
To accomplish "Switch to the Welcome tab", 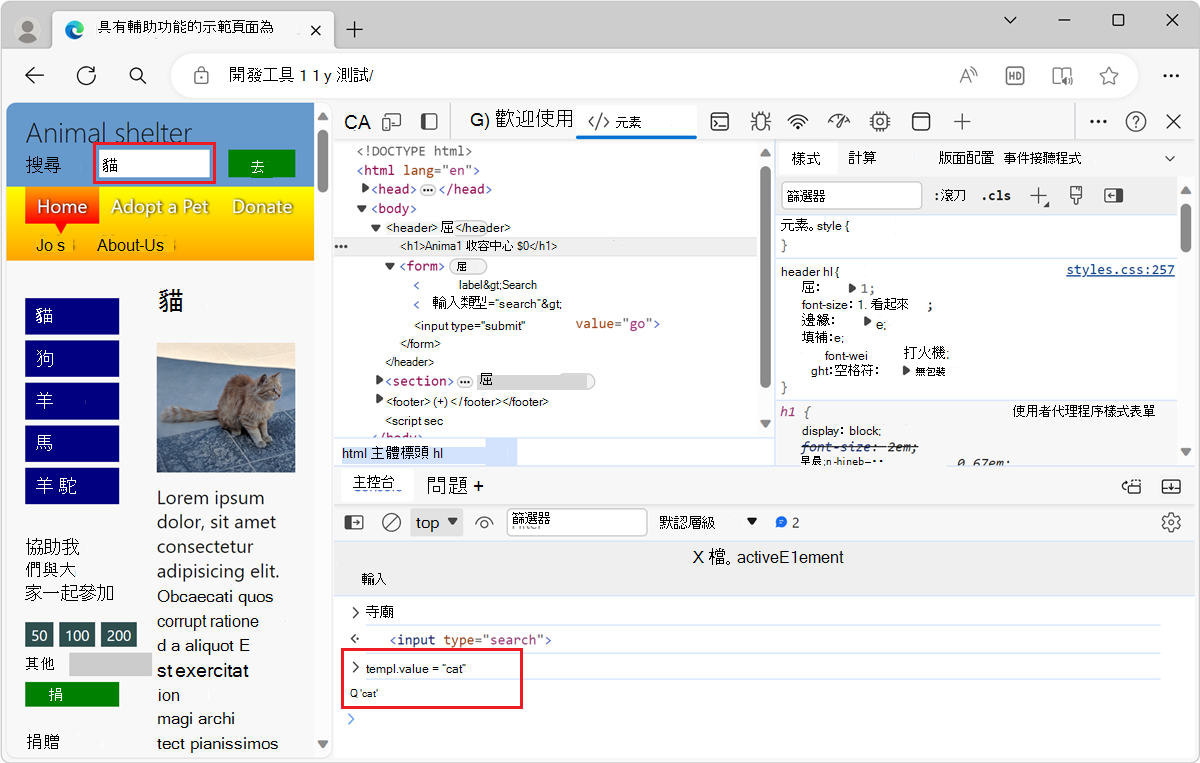I will point(521,121).
